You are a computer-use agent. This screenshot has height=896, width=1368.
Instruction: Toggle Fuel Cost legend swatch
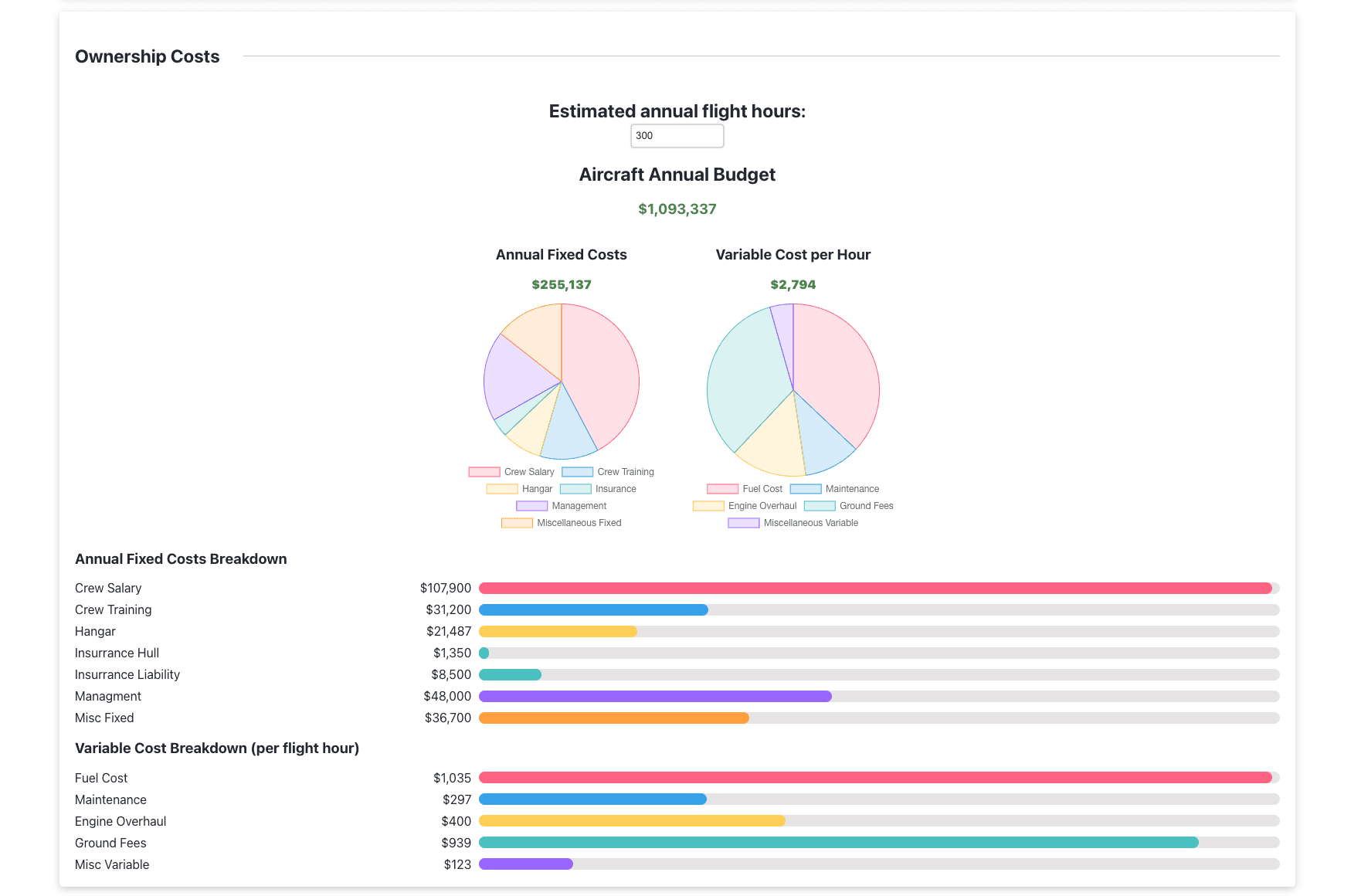tap(722, 489)
